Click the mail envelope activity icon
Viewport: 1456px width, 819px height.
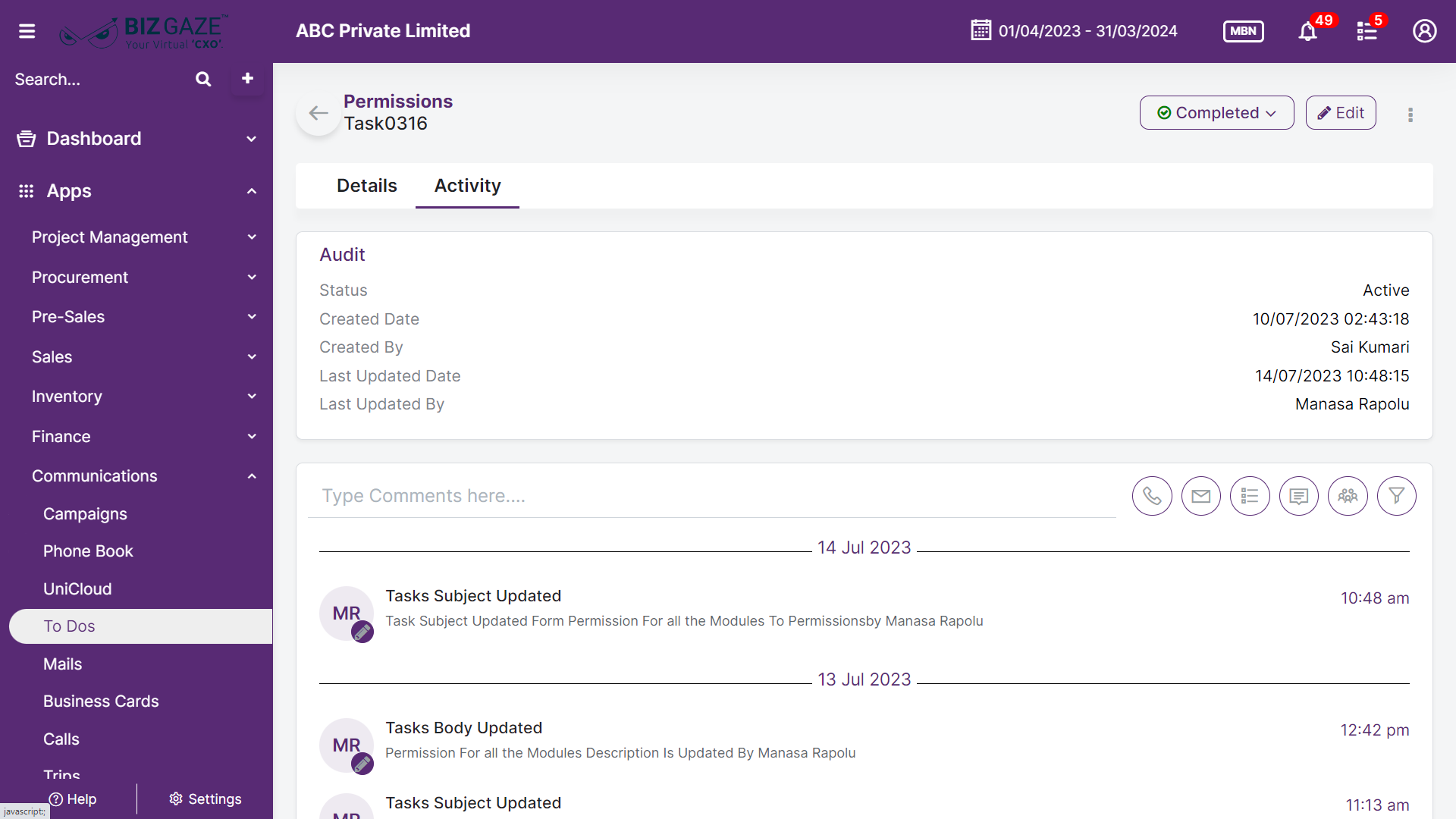pyautogui.click(x=1201, y=496)
